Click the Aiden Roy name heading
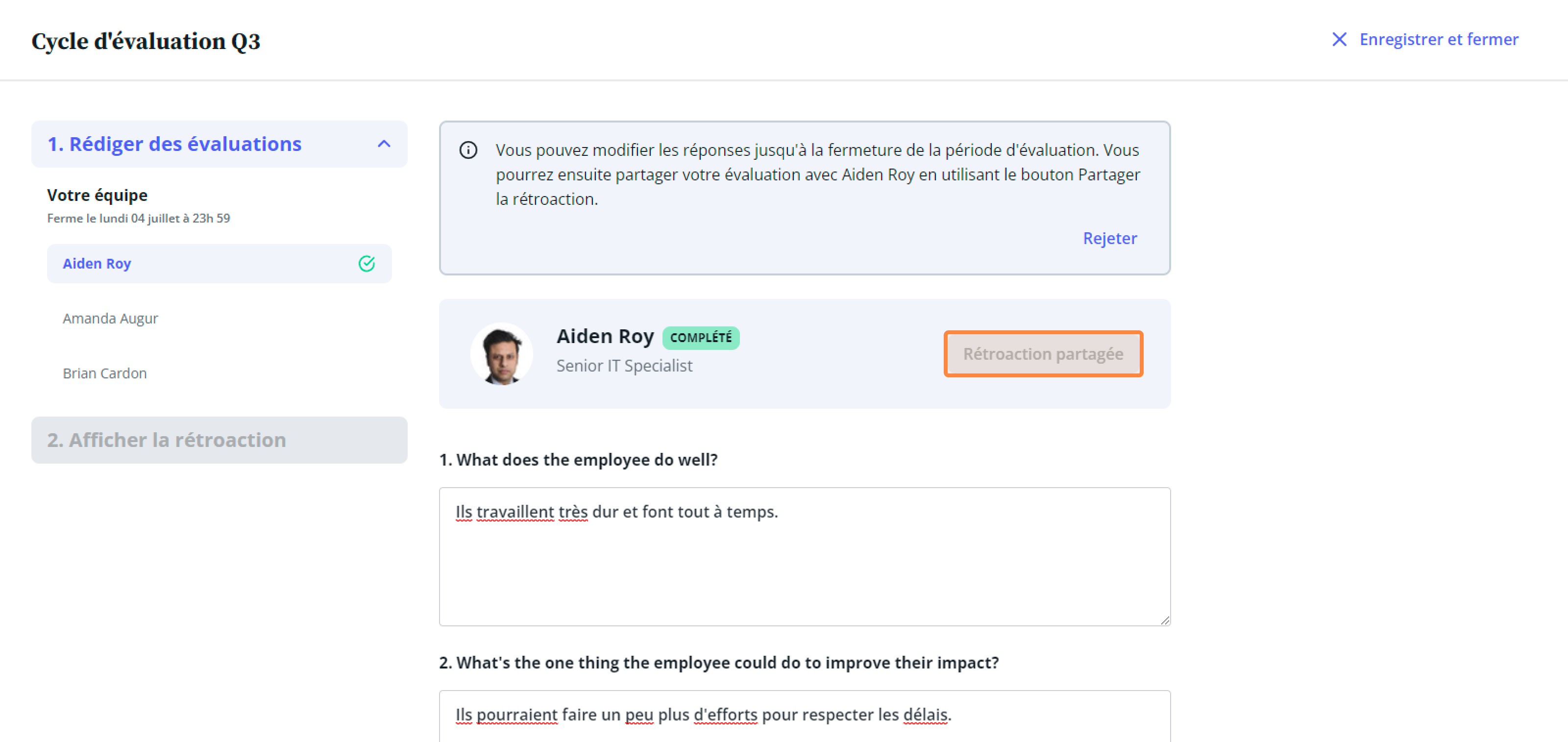Viewport: 1568px width, 742px height. (x=605, y=336)
